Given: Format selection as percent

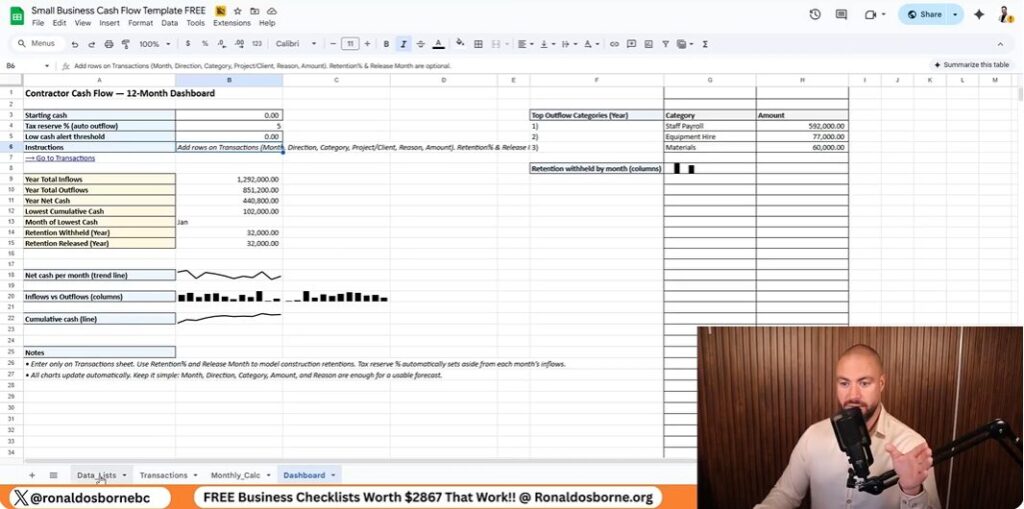Looking at the screenshot, I should click(x=204, y=44).
